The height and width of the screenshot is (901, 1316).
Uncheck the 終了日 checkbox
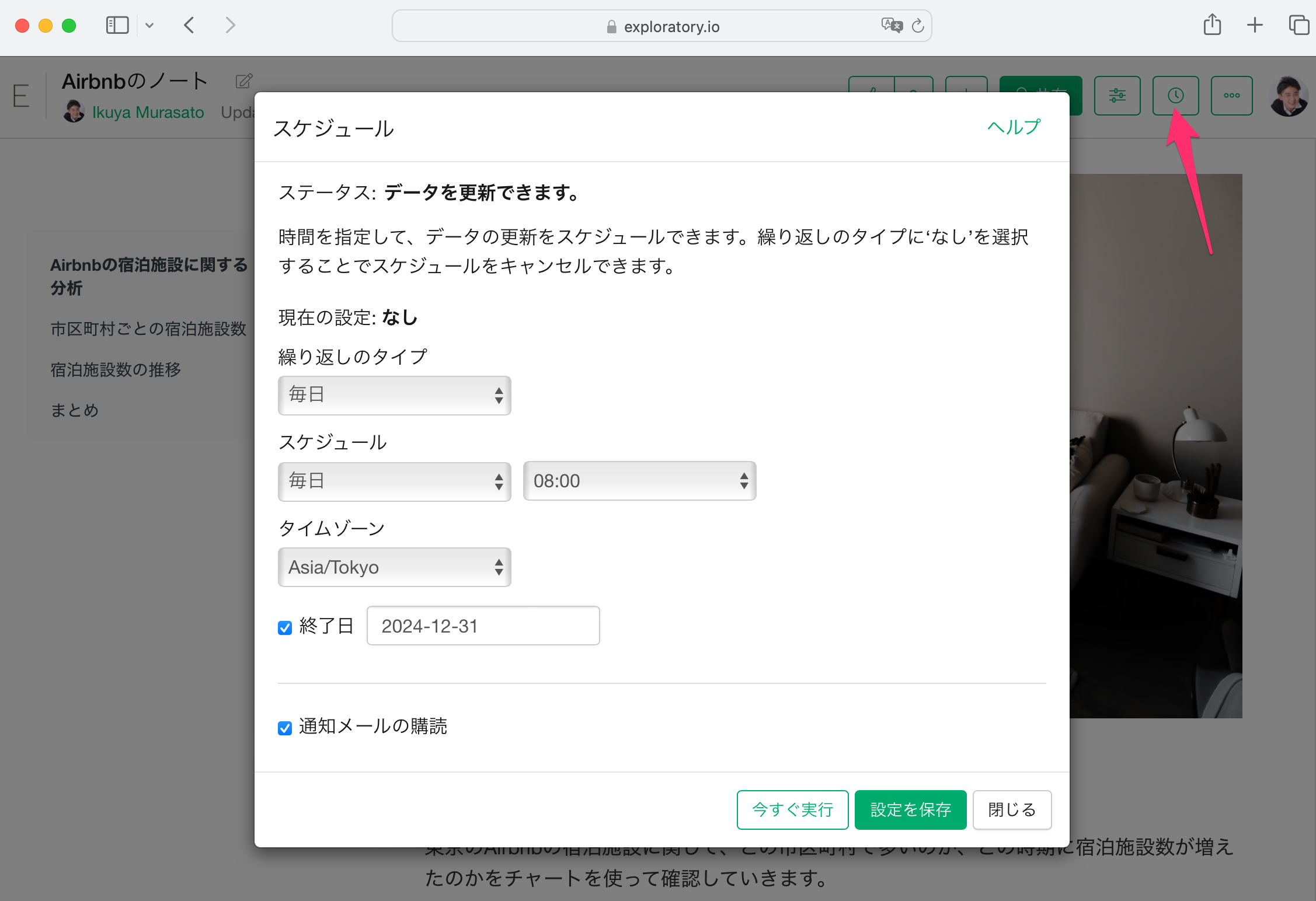(x=285, y=628)
